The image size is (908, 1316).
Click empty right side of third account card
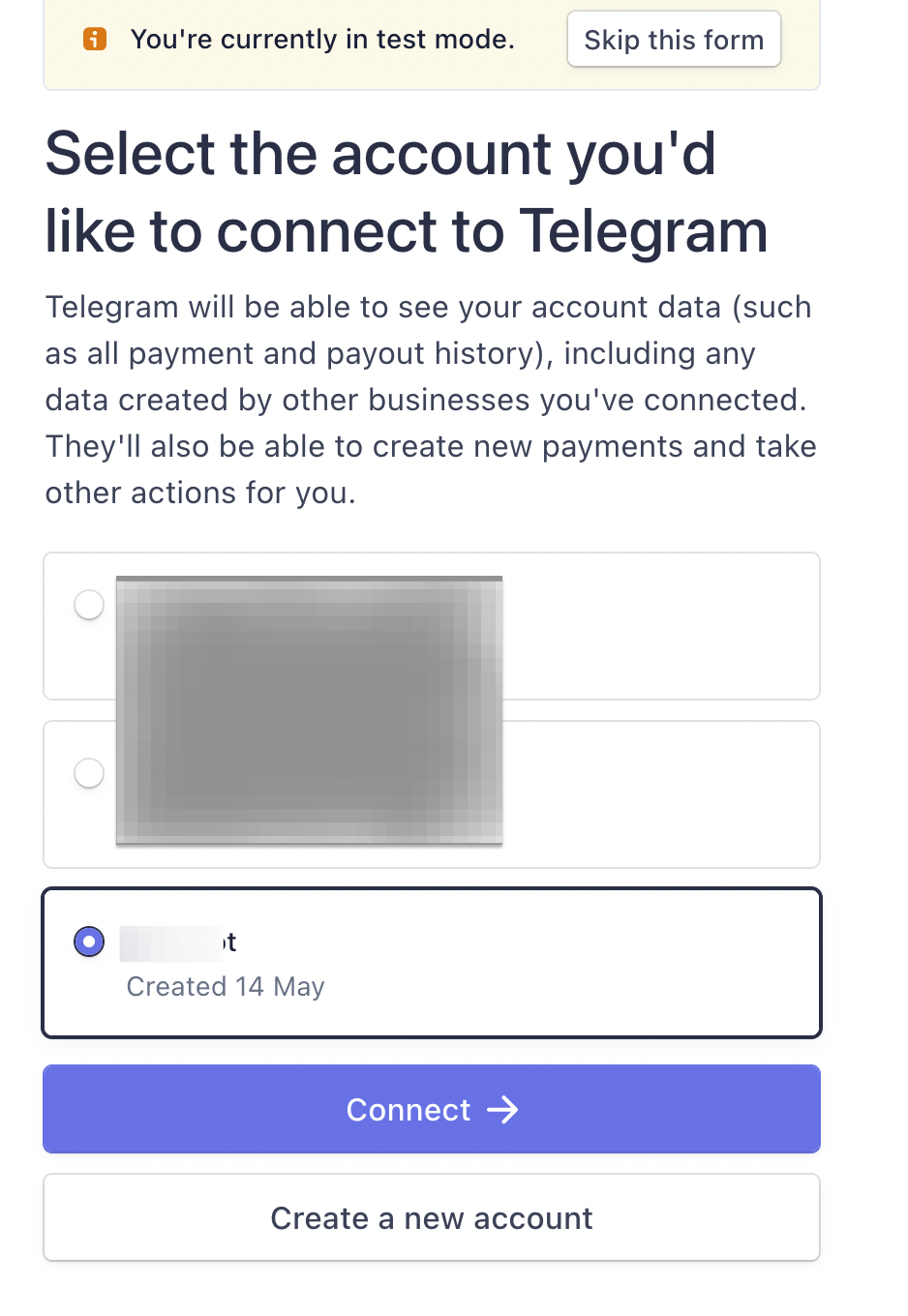pos(581,963)
